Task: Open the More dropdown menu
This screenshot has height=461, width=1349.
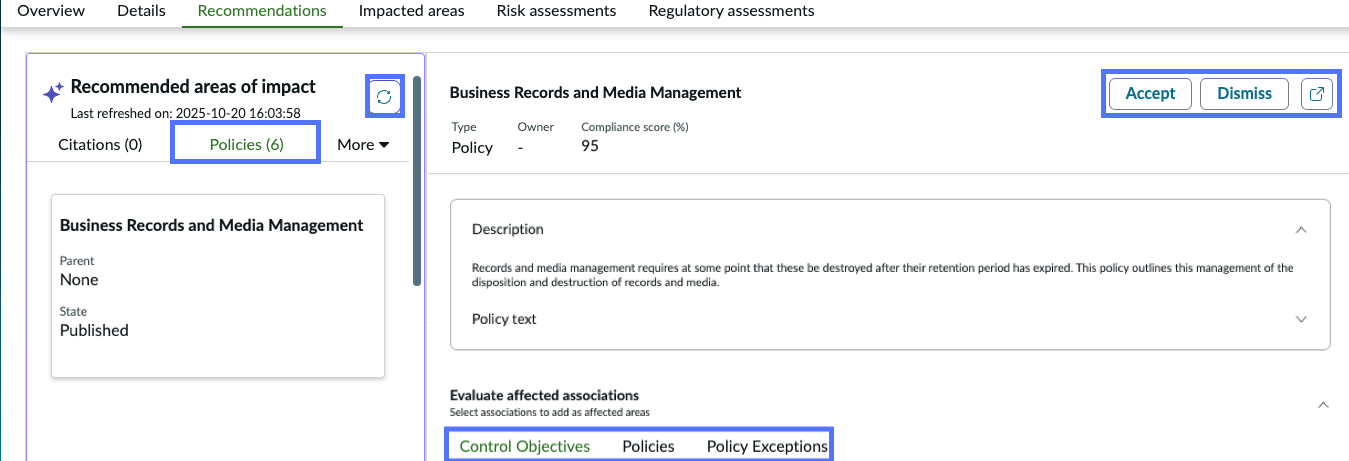Action: pyautogui.click(x=363, y=144)
